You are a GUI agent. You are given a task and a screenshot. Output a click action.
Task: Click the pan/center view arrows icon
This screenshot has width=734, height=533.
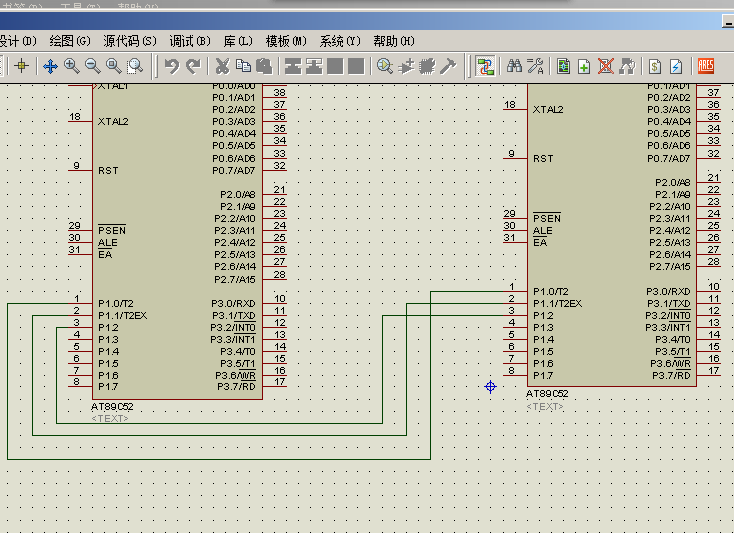tap(50, 66)
